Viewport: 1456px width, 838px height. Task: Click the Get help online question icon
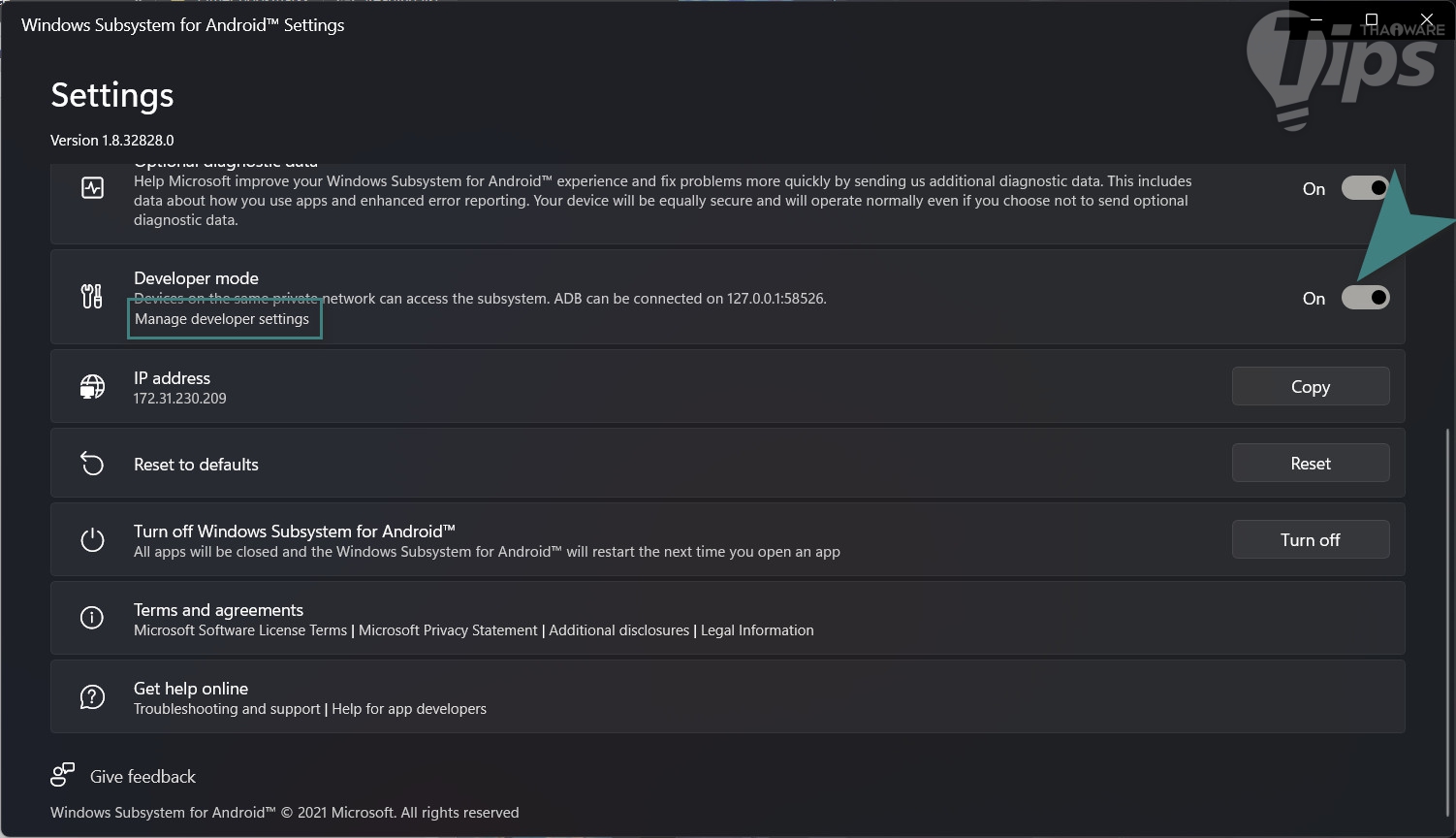92,696
